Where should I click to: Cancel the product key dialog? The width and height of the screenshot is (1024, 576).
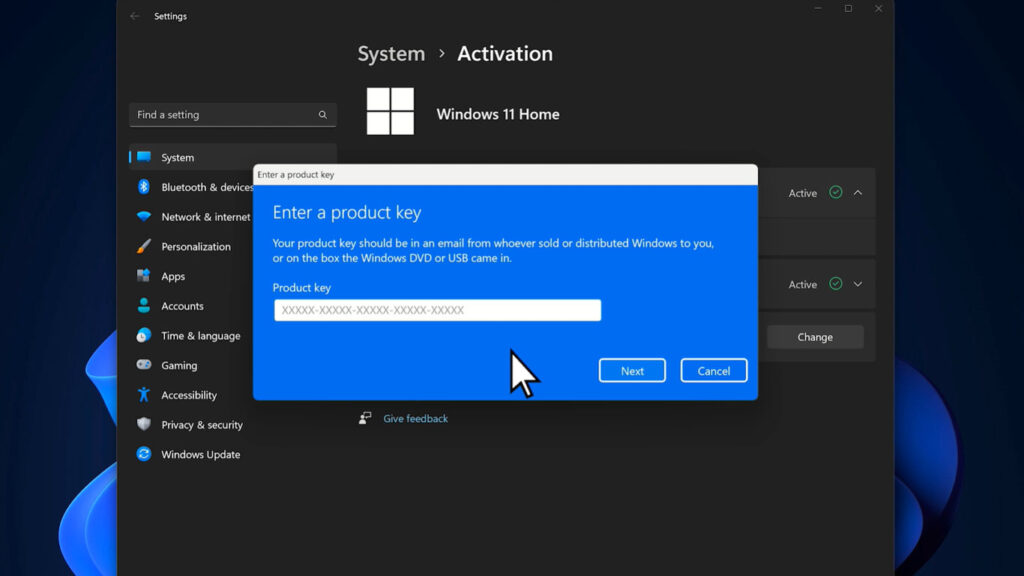[714, 370]
